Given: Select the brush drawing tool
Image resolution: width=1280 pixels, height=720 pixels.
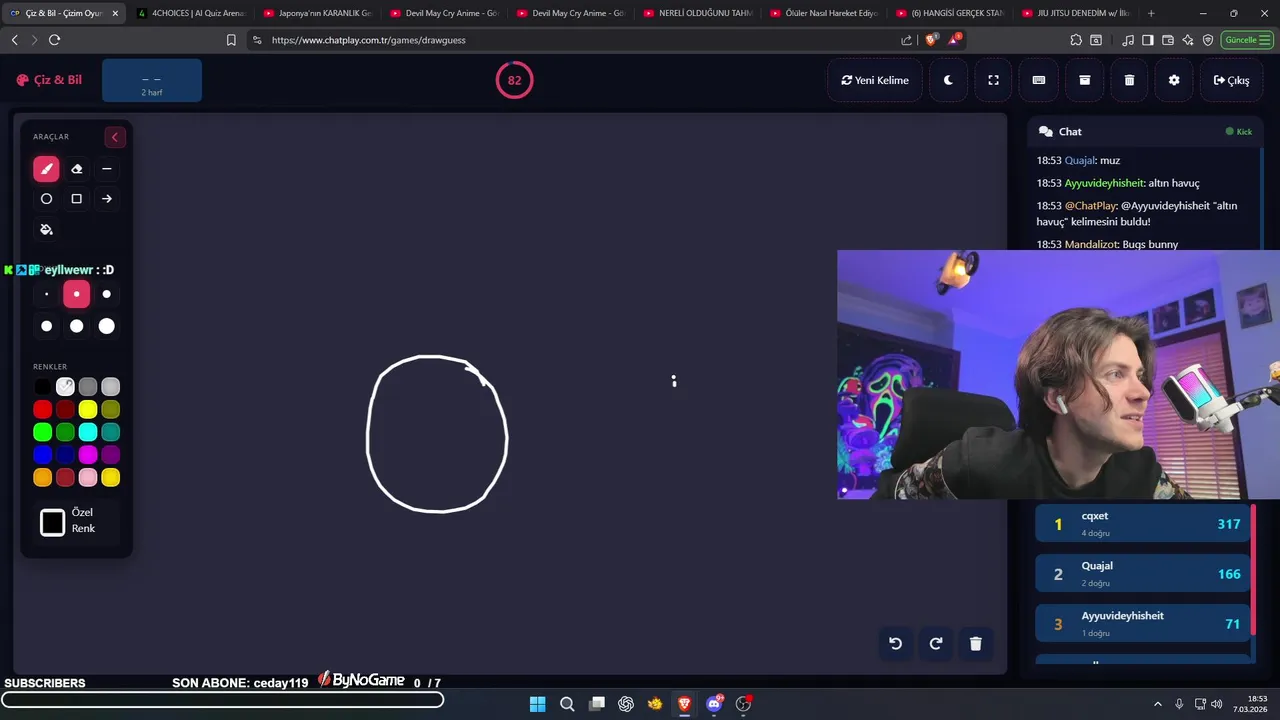Looking at the screenshot, I should pos(46,169).
